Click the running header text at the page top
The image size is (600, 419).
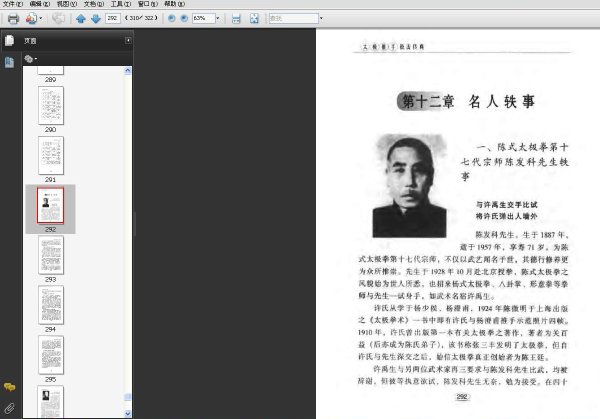pos(393,47)
